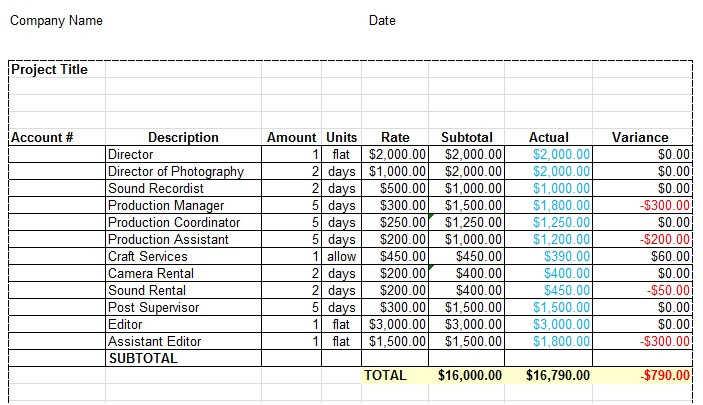Select Sound Rental actual value $450.00
The width and height of the screenshot is (703, 405).
pos(548,291)
